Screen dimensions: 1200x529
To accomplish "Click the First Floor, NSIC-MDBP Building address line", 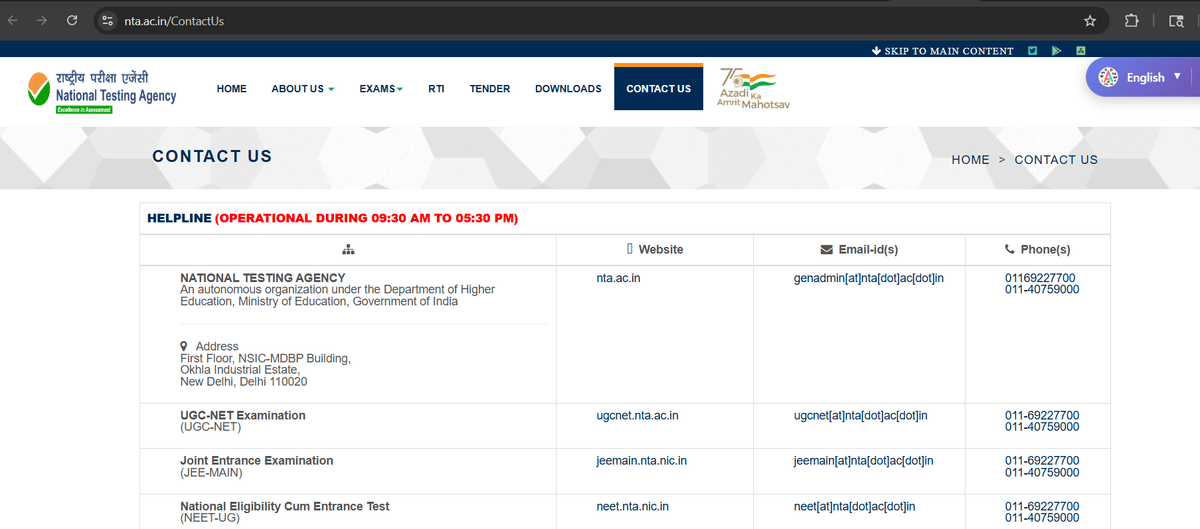I will (266, 358).
